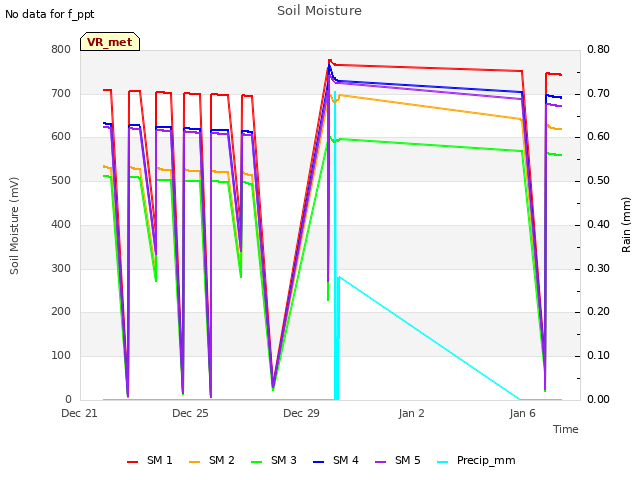Click the SM 4 blue legend swatch
The width and height of the screenshot is (640, 480).
pyautogui.click(x=319, y=462)
